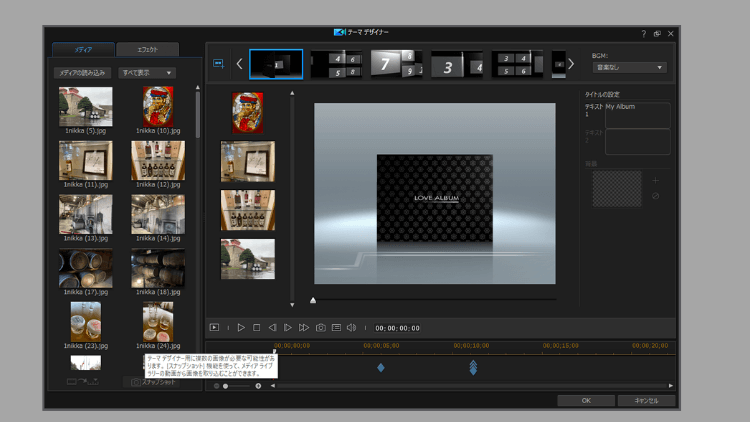Open the BGM dropdown
The height and width of the screenshot is (422, 750).
630,68
